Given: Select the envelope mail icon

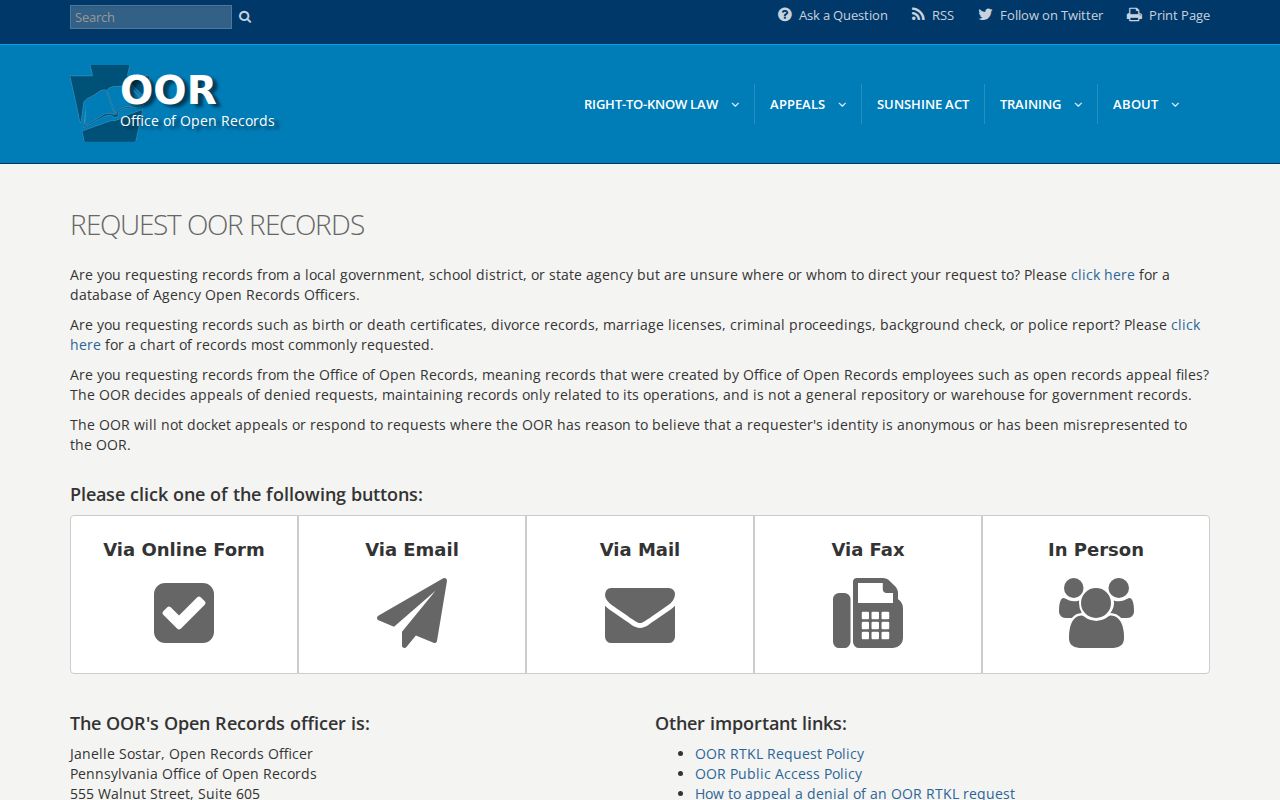Looking at the screenshot, I should [640, 615].
